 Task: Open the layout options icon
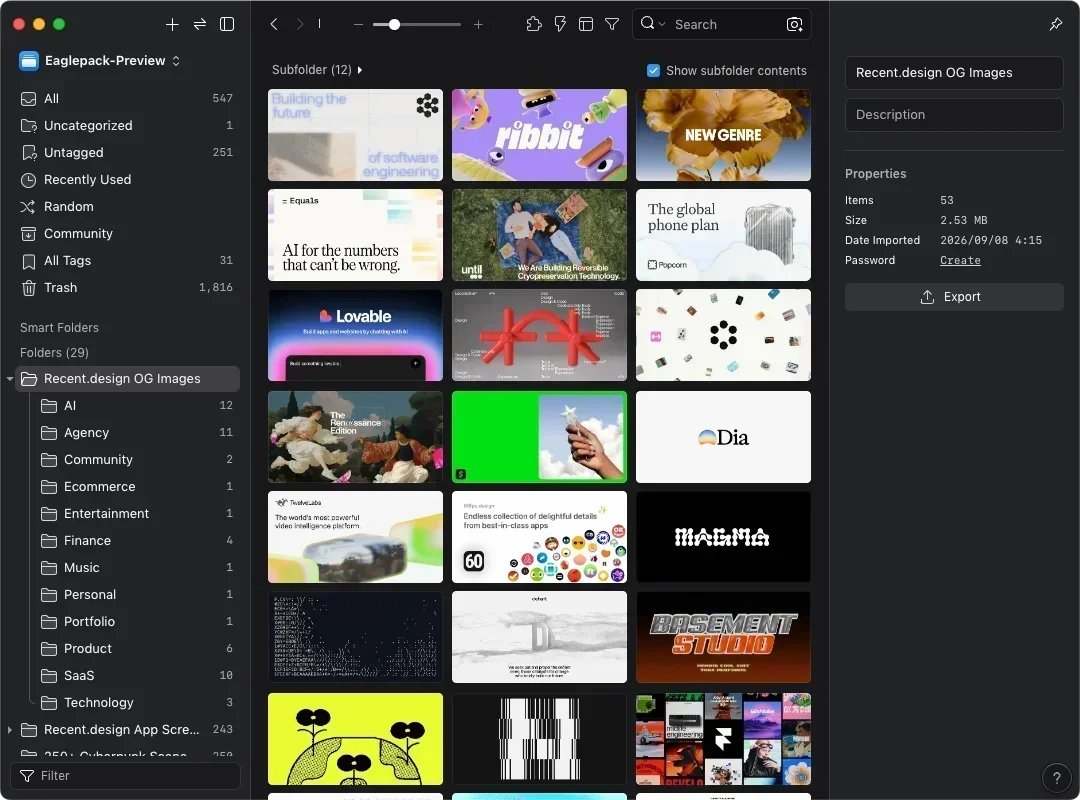click(x=585, y=24)
